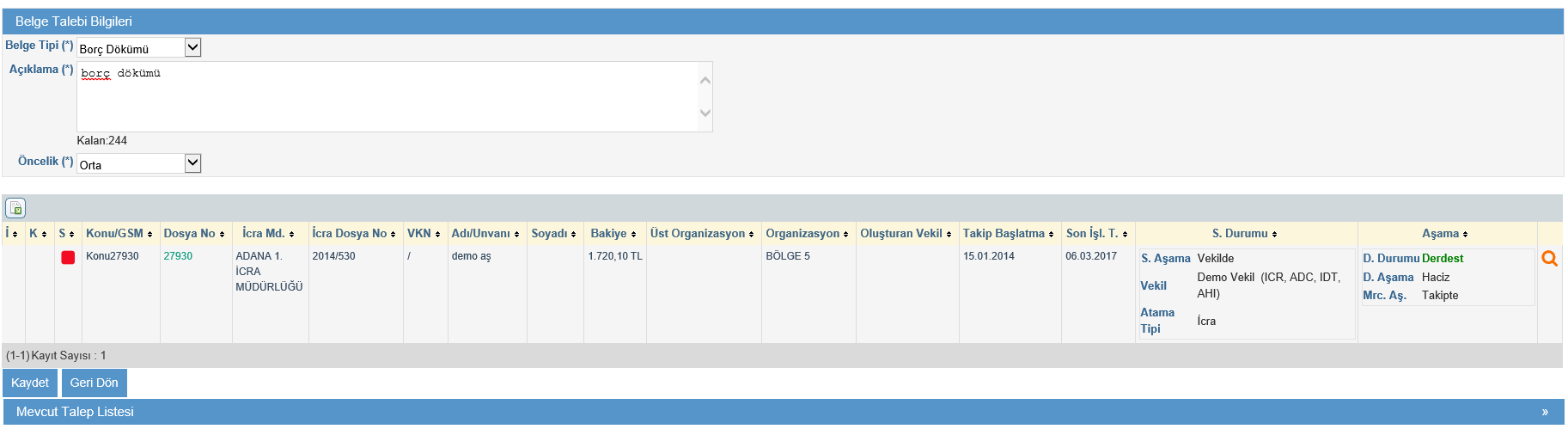Click the Geri Dön button
The height and width of the screenshot is (429, 1568).
point(95,383)
